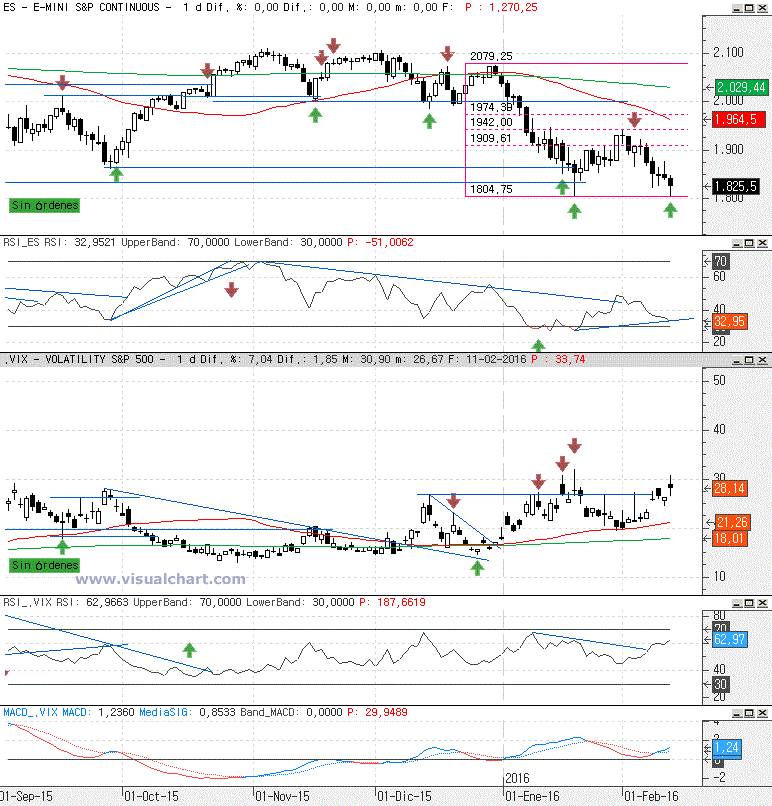Screen dimensions: 772x806
Task: Click the 70 upper band tag in RSI_ES
Action: point(720,262)
